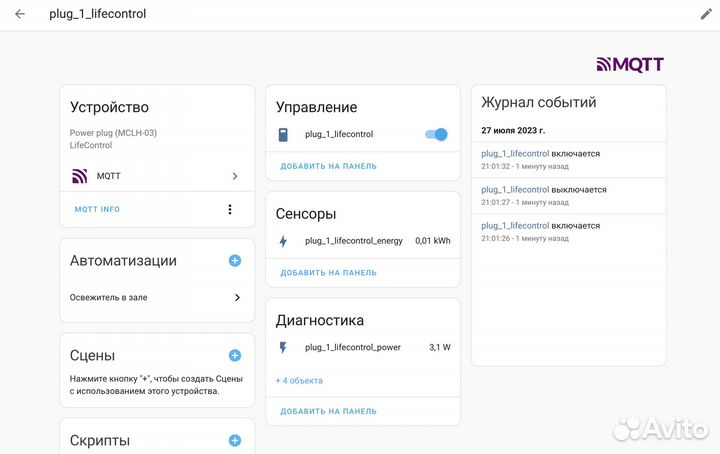Open the Освежитель в зале automation

157,297
